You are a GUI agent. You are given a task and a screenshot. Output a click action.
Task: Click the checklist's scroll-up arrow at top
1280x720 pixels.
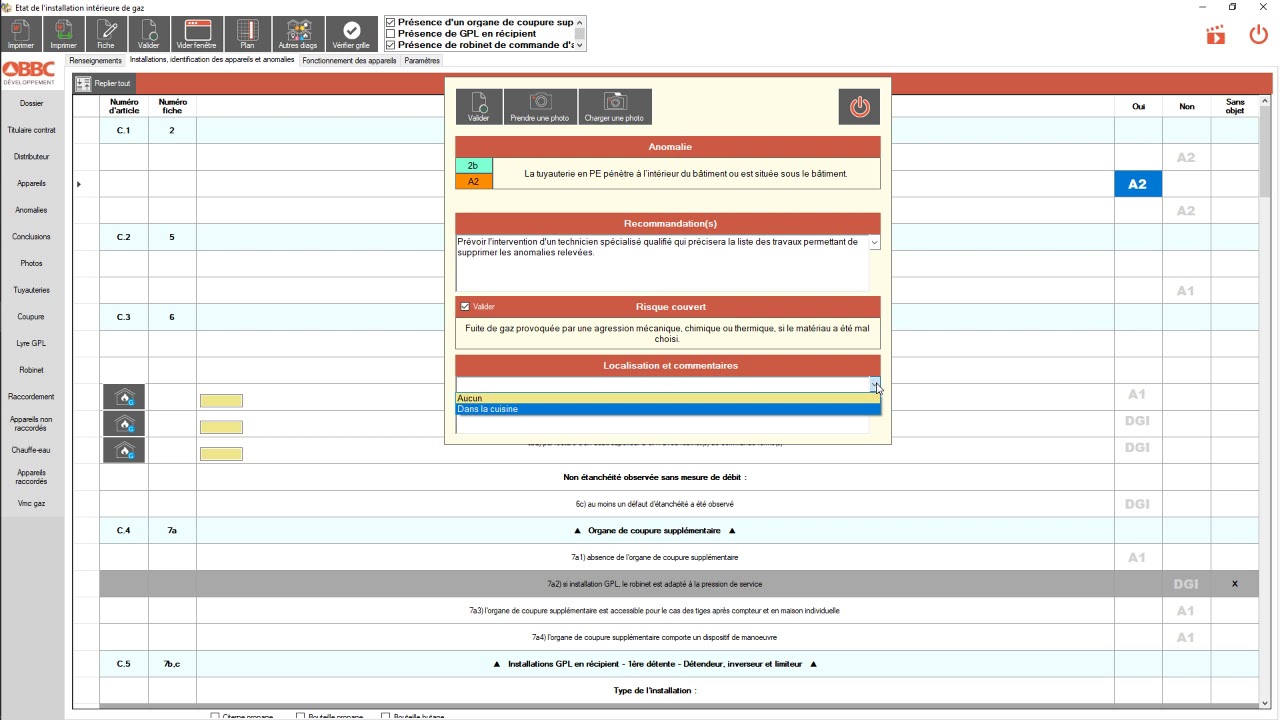click(581, 22)
